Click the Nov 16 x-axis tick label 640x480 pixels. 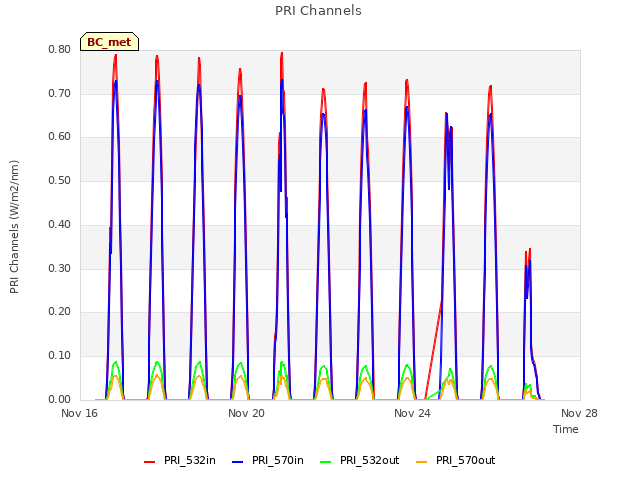point(80,413)
